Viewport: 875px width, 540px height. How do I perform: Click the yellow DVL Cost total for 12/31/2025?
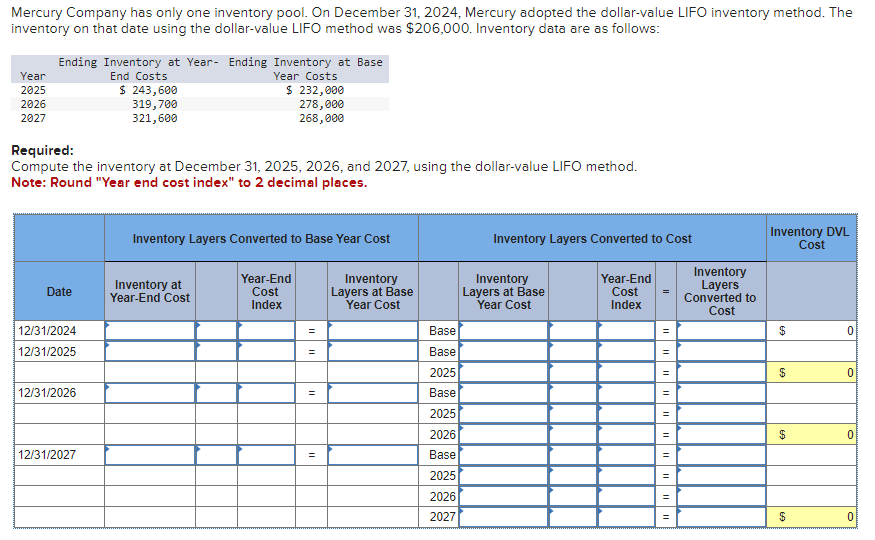click(811, 372)
